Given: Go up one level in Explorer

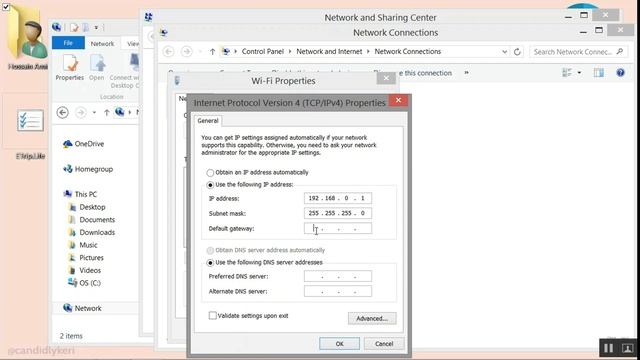Looking at the screenshot, I should (x=107, y=112).
